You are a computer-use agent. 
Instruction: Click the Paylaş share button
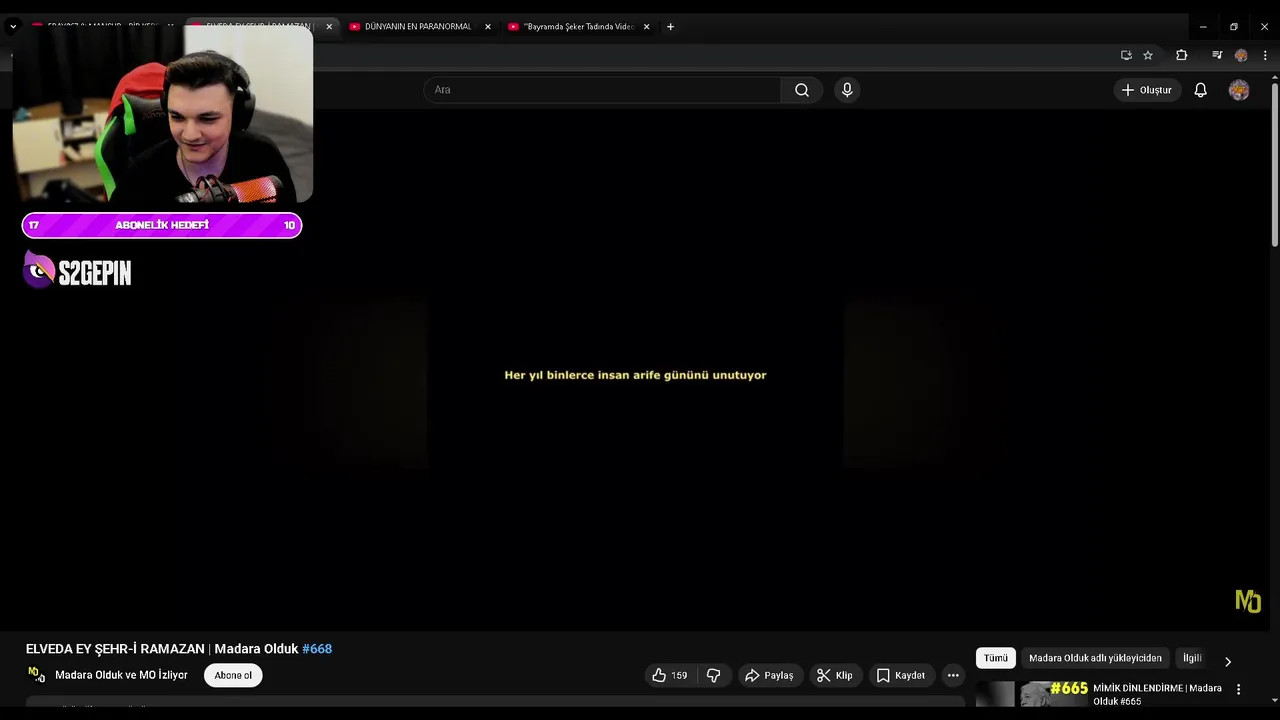point(769,675)
